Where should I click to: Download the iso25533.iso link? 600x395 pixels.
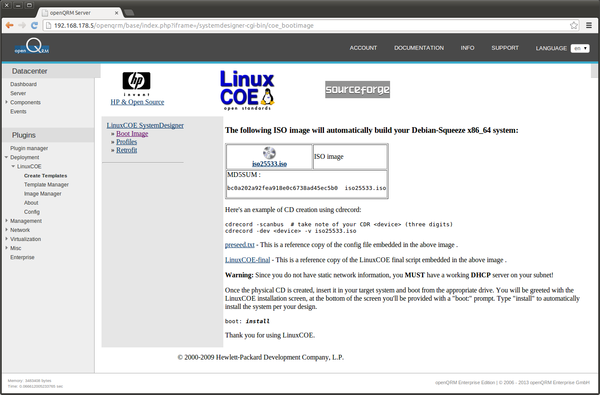269,164
